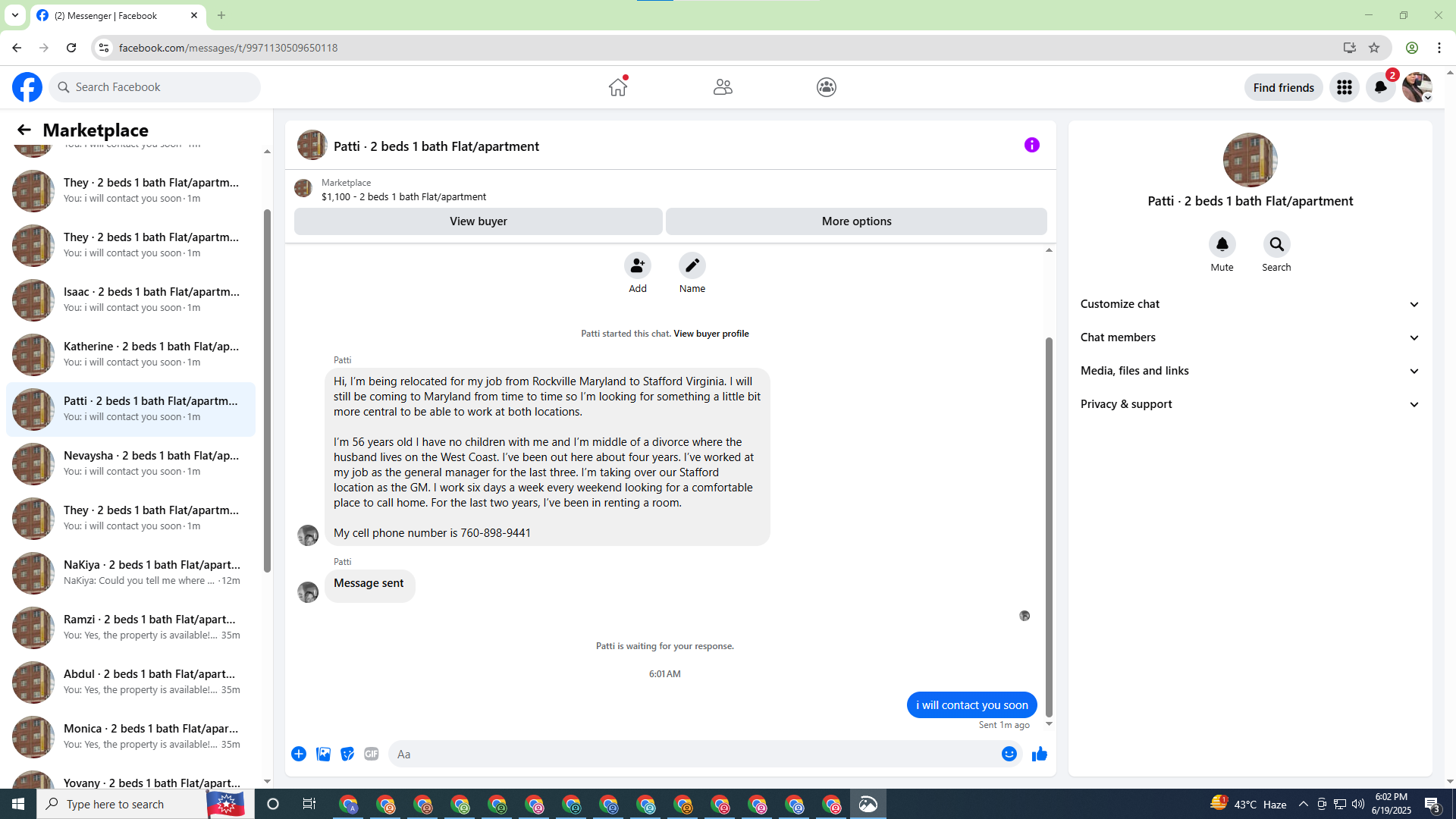The image size is (1456, 819).
Task: Open the notifications bell
Action: click(1381, 87)
